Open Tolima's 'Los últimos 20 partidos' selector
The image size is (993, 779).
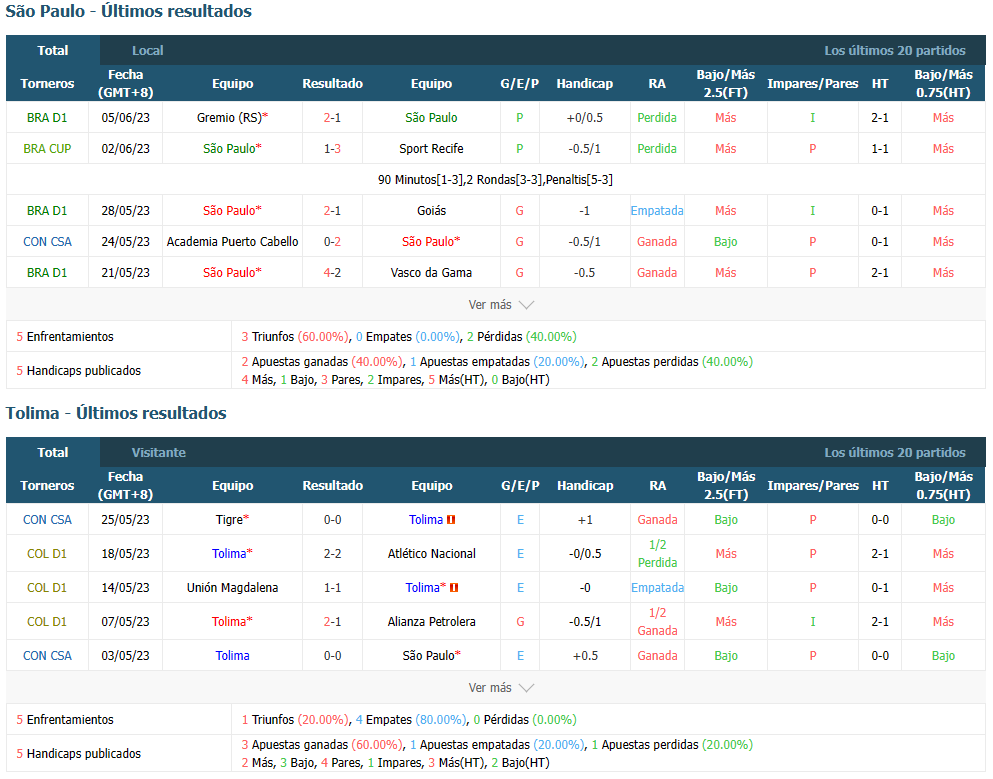coord(894,453)
